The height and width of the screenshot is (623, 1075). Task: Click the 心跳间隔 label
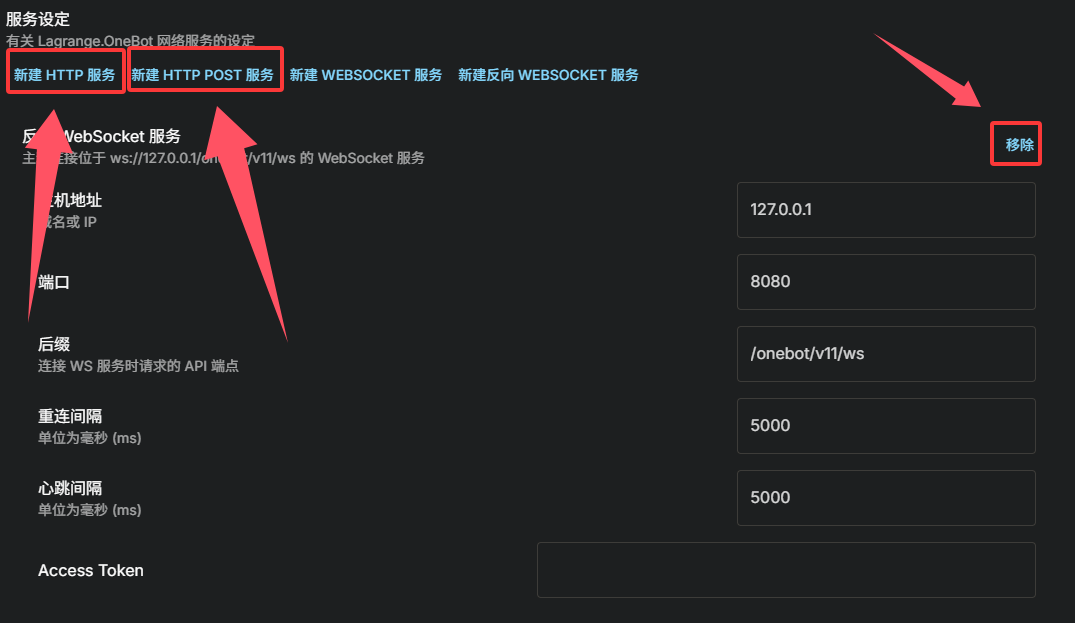point(70,488)
